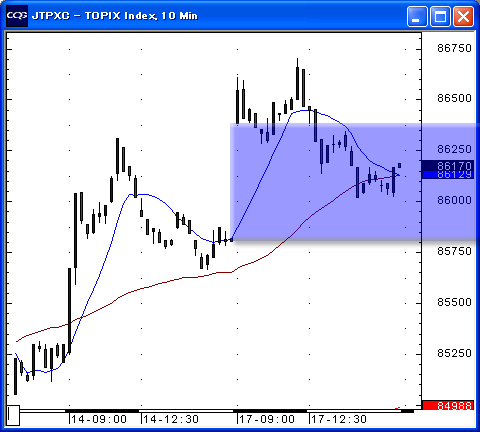Click the 14-09:00 time axis label
480x432 pixels.
[99, 419]
